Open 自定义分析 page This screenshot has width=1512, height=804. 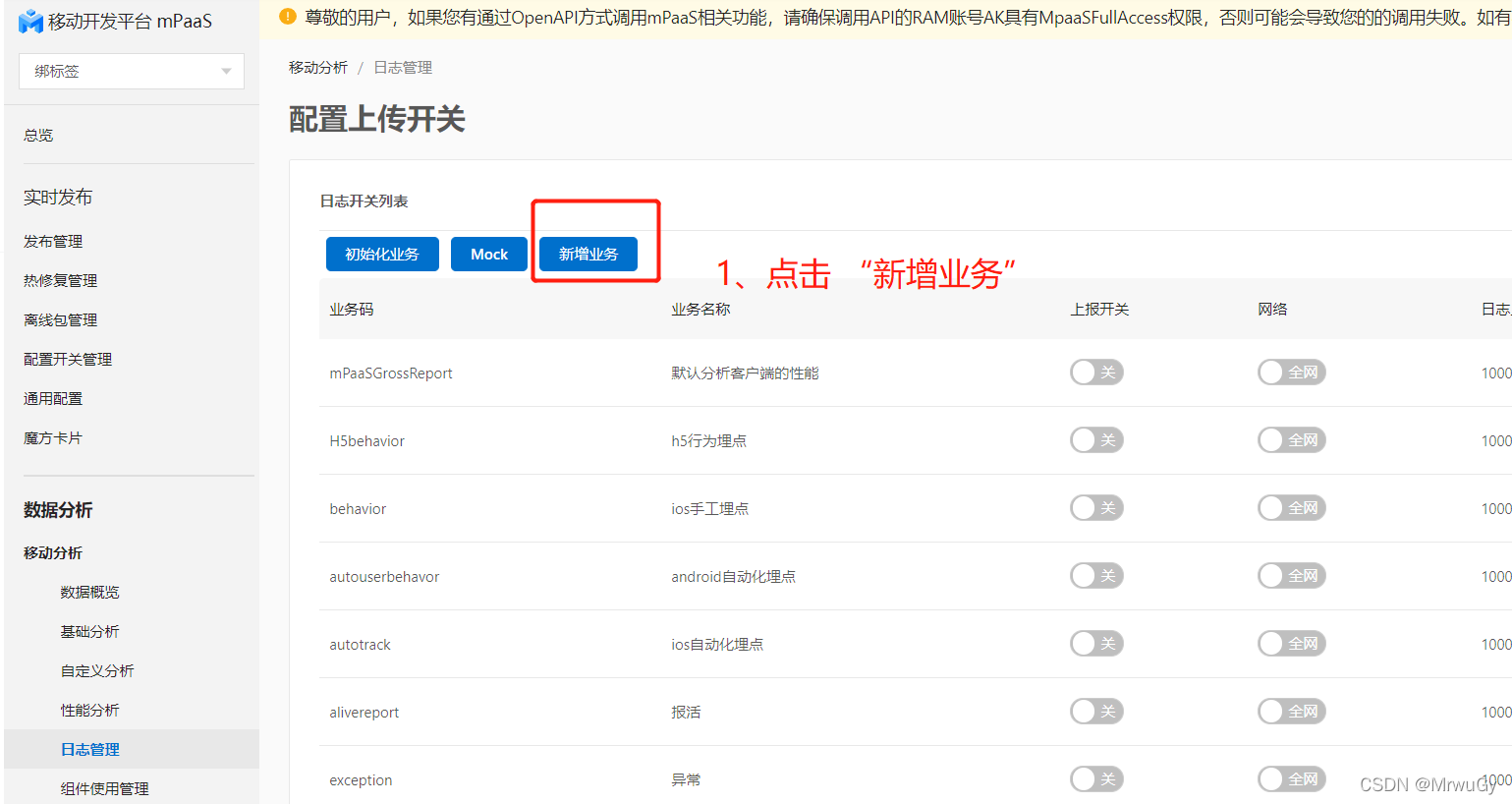pos(97,671)
